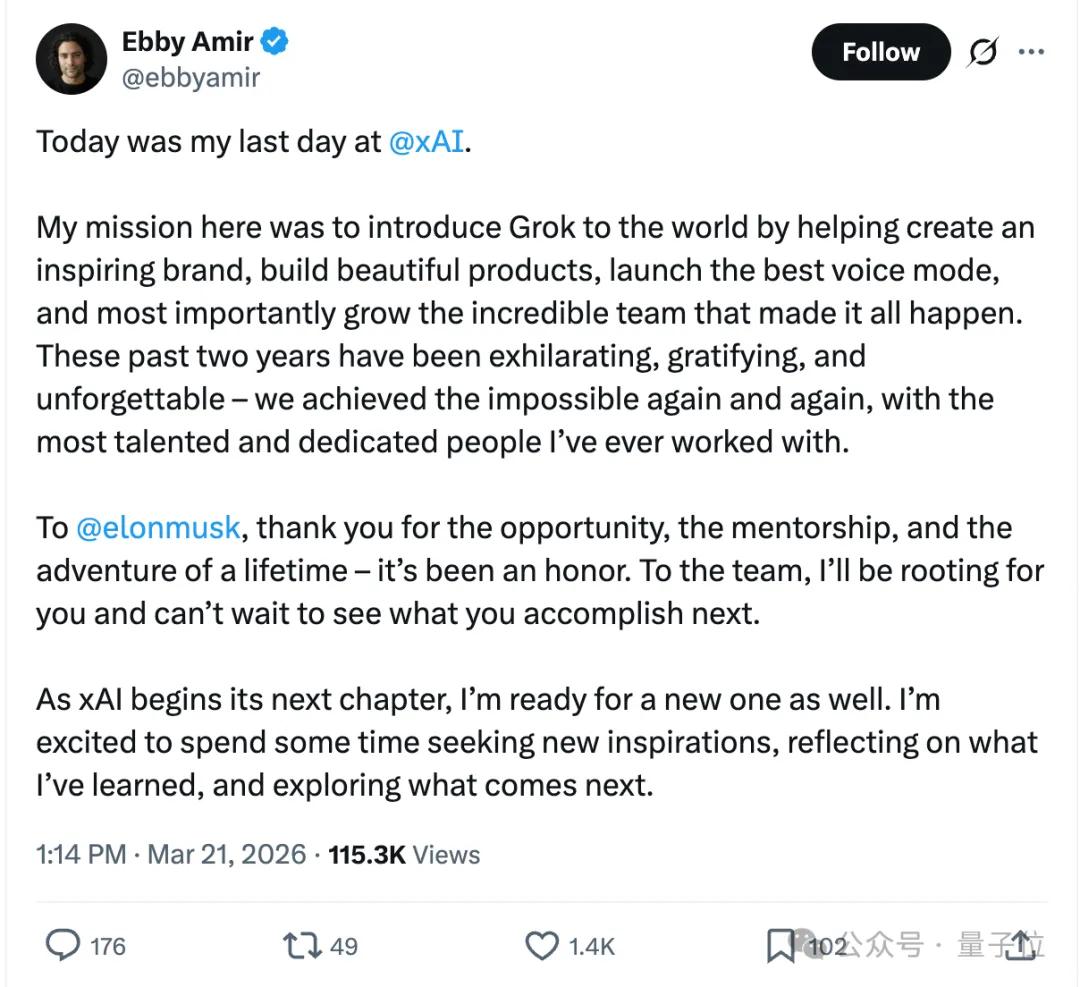Open the @xAI mention link
The image size is (1080, 987).
[x=426, y=141]
